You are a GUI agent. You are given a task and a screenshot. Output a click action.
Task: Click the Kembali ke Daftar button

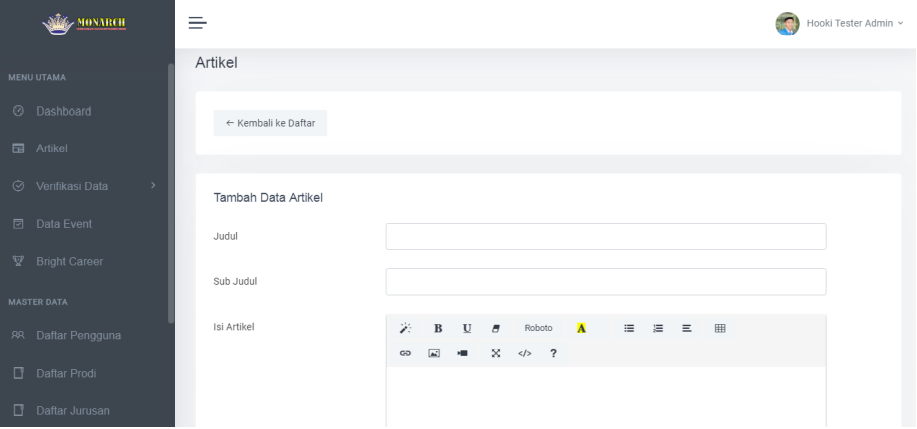(270, 123)
